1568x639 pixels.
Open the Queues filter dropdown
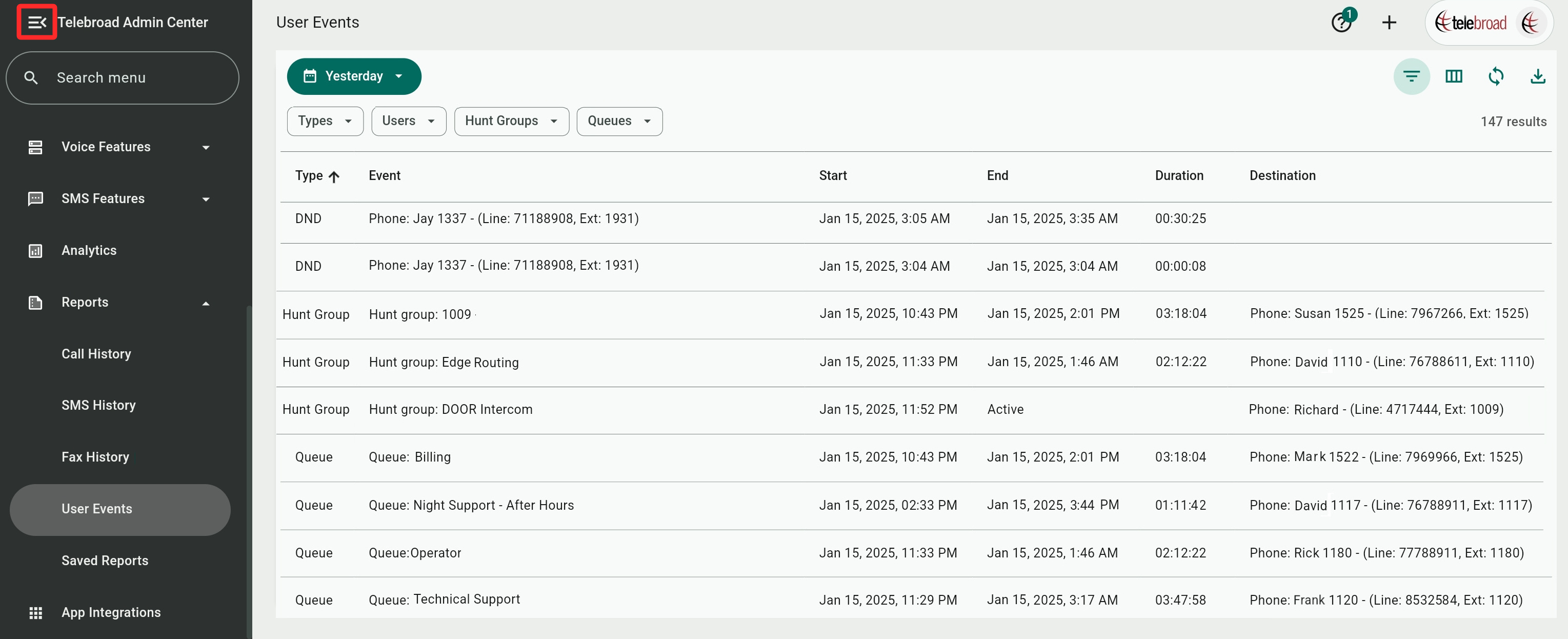tap(618, 121)
